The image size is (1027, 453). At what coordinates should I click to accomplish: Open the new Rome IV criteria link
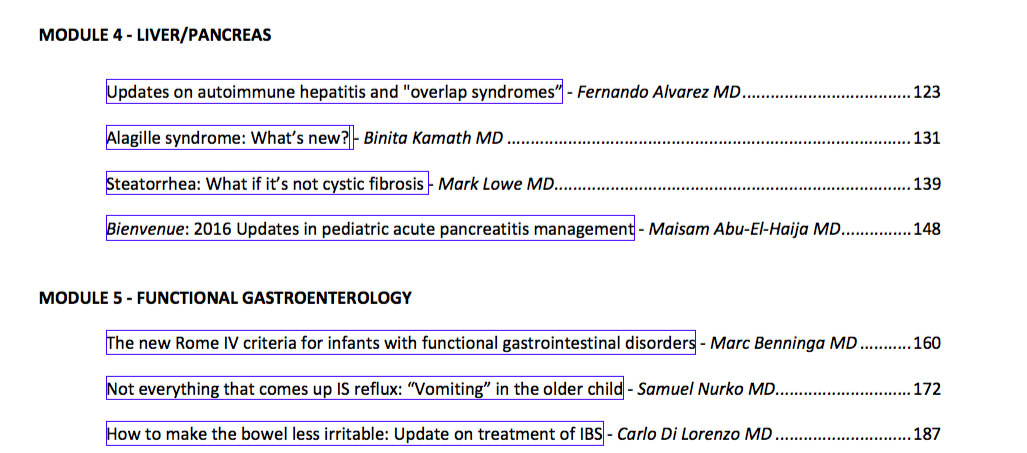(401, 343)
